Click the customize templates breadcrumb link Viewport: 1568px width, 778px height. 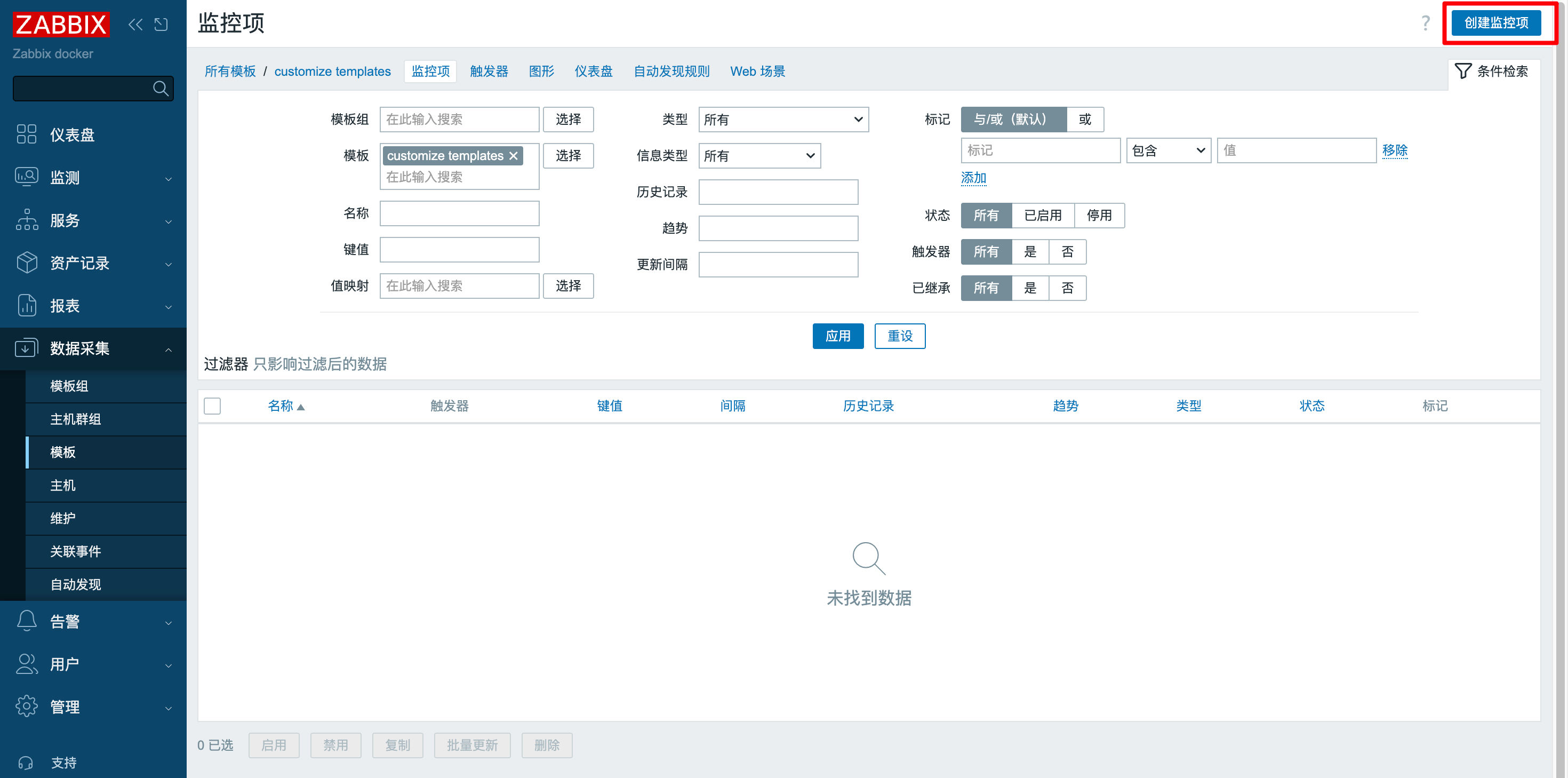click(x=332, y=72)
